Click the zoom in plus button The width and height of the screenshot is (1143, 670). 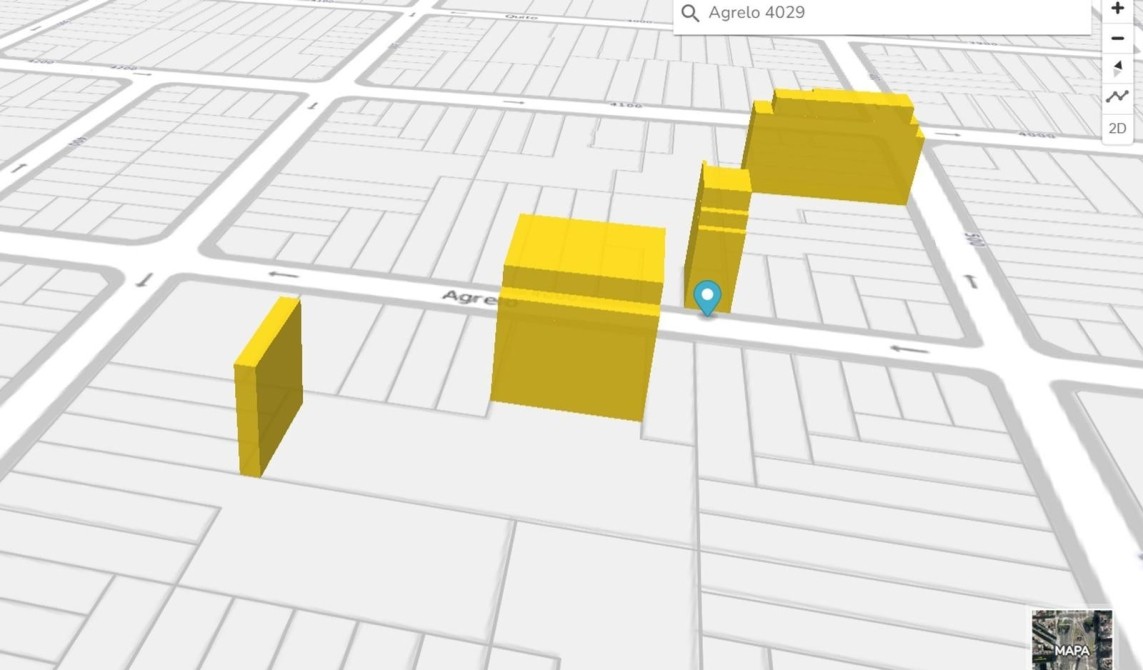(1117, 9)
